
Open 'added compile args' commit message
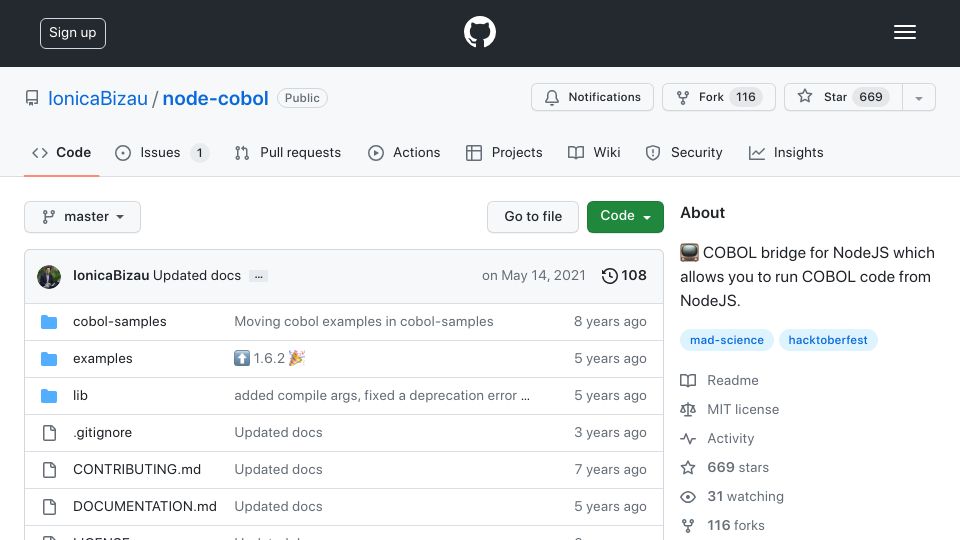tap(382, 396)
